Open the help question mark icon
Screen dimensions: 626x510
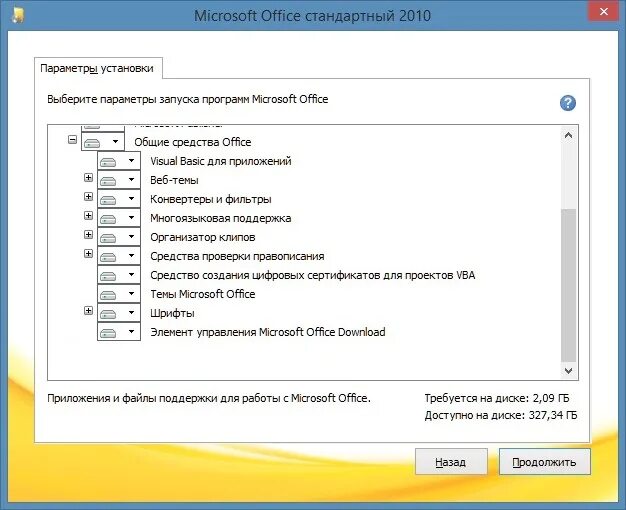coord(568,103)
